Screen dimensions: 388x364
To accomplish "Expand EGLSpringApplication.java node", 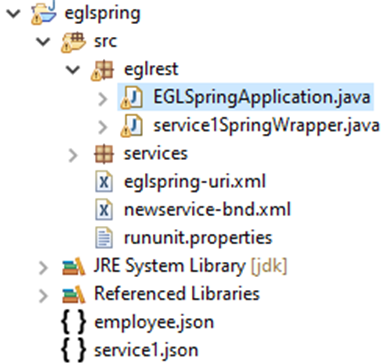I will 103,99.
